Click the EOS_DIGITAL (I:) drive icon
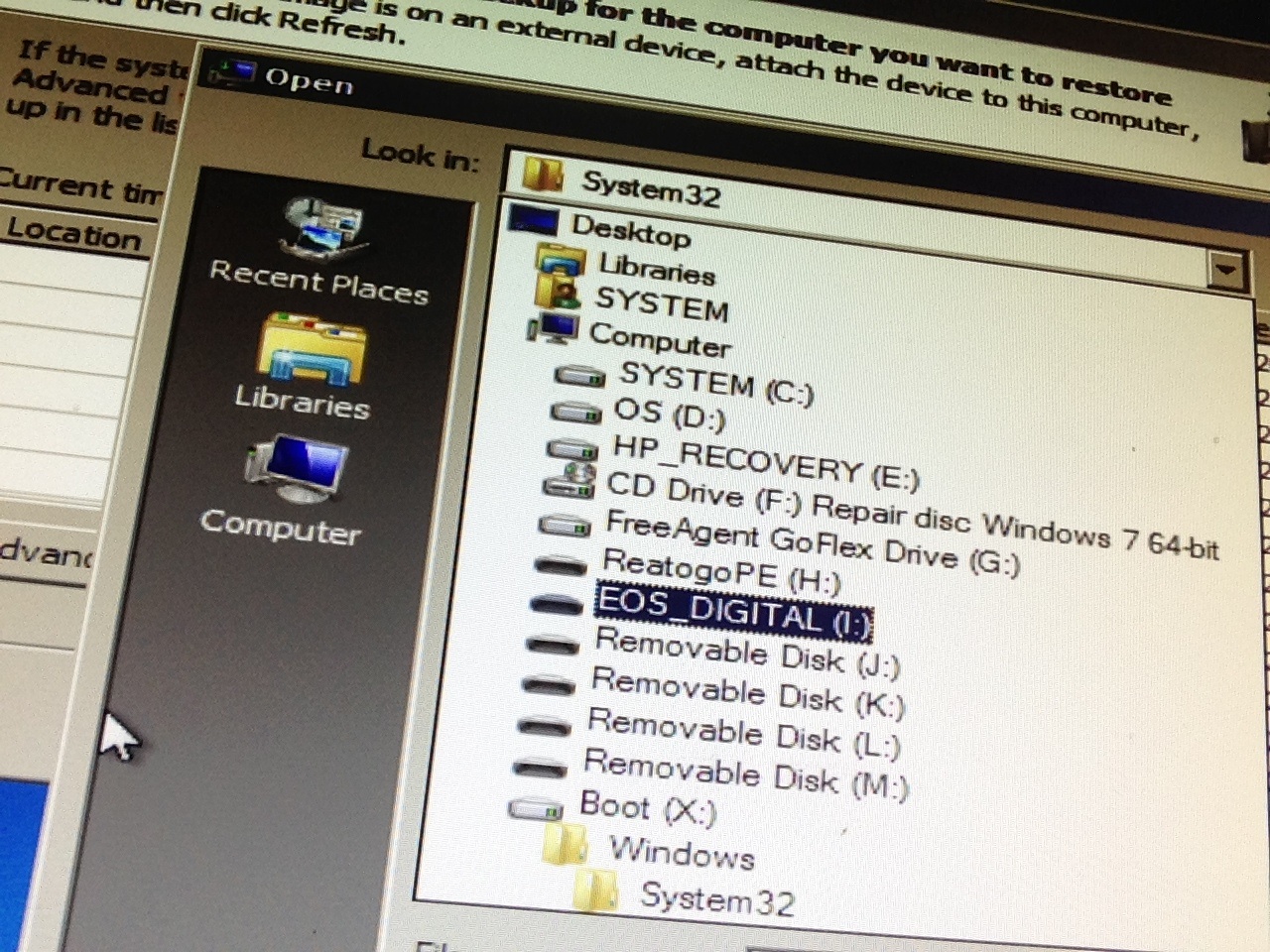Image resolution: width=1270 pixels, height=952 pixels. click(557, 604)
